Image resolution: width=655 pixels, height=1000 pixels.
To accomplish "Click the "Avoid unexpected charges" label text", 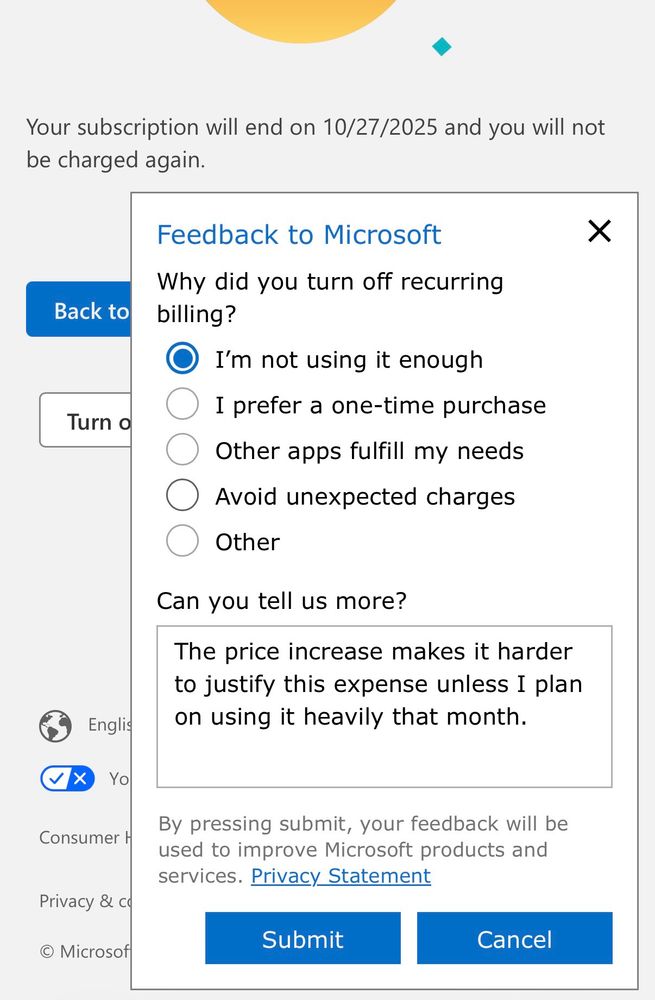I will point(365,497).
